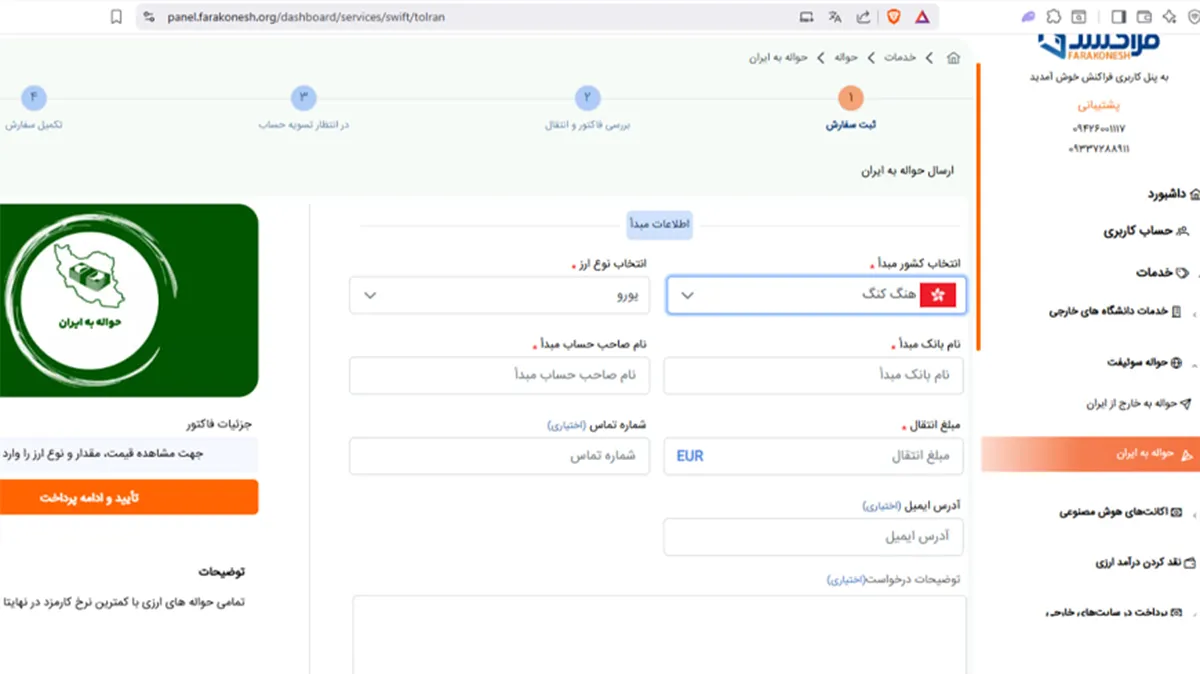Click the Brave Shields lion icon

click(893, 17)
